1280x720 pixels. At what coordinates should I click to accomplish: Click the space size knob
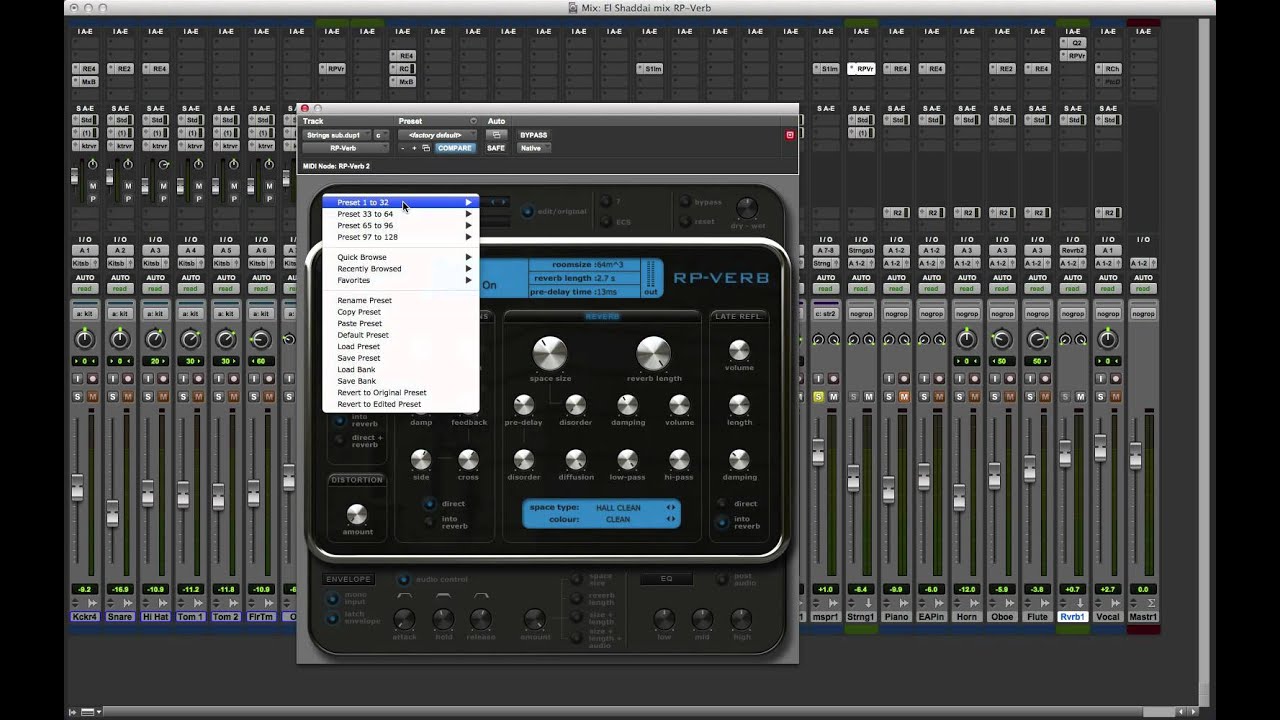click(x=550, y=353)
